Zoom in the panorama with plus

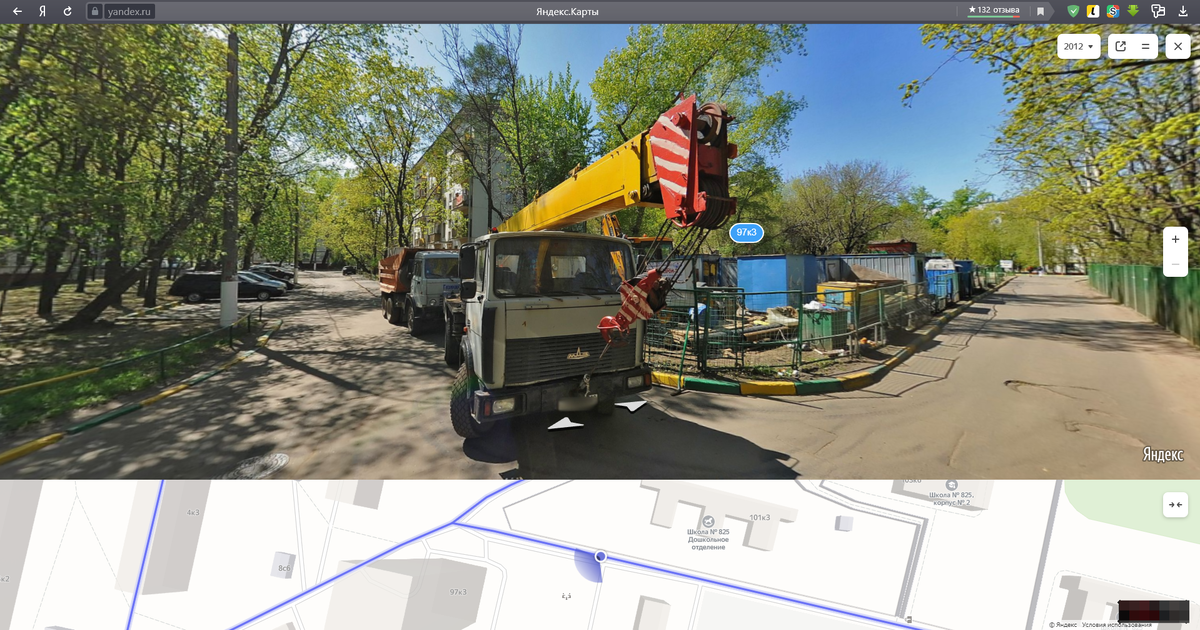pyautogui.click(x=1176, y=240)
